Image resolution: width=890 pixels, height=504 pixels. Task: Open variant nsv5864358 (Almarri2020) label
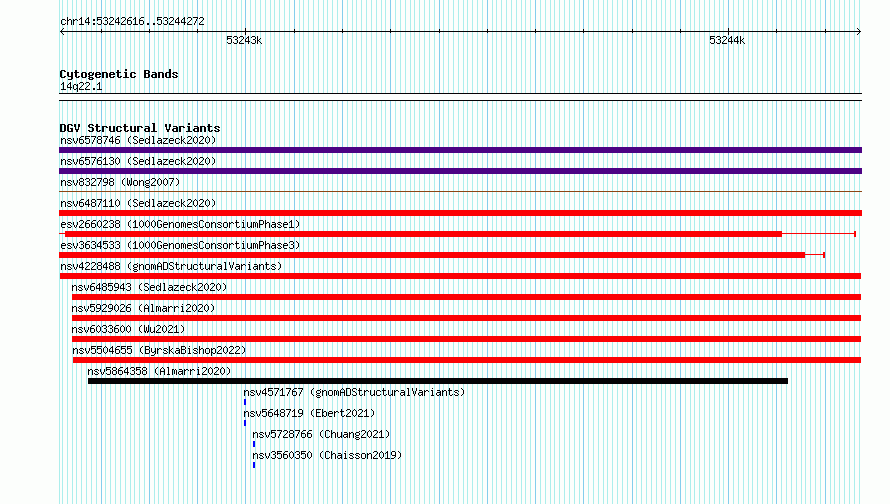pos(159,371)
